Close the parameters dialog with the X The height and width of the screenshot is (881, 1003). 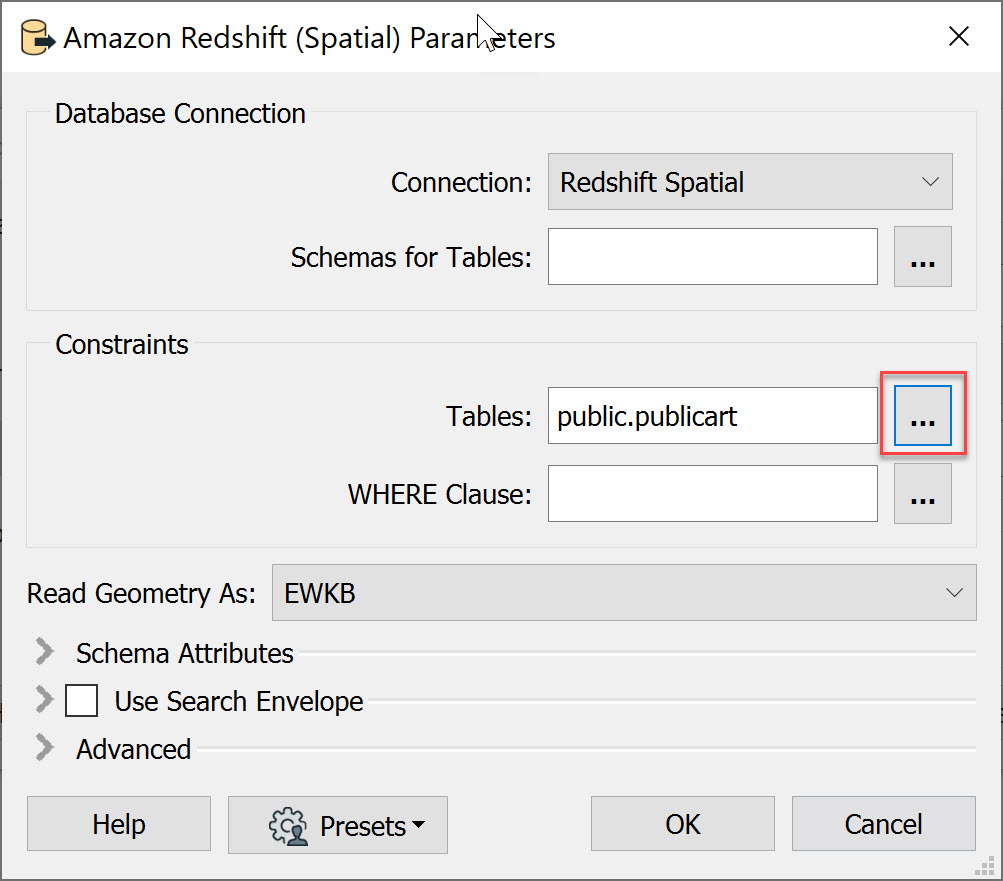958,36
